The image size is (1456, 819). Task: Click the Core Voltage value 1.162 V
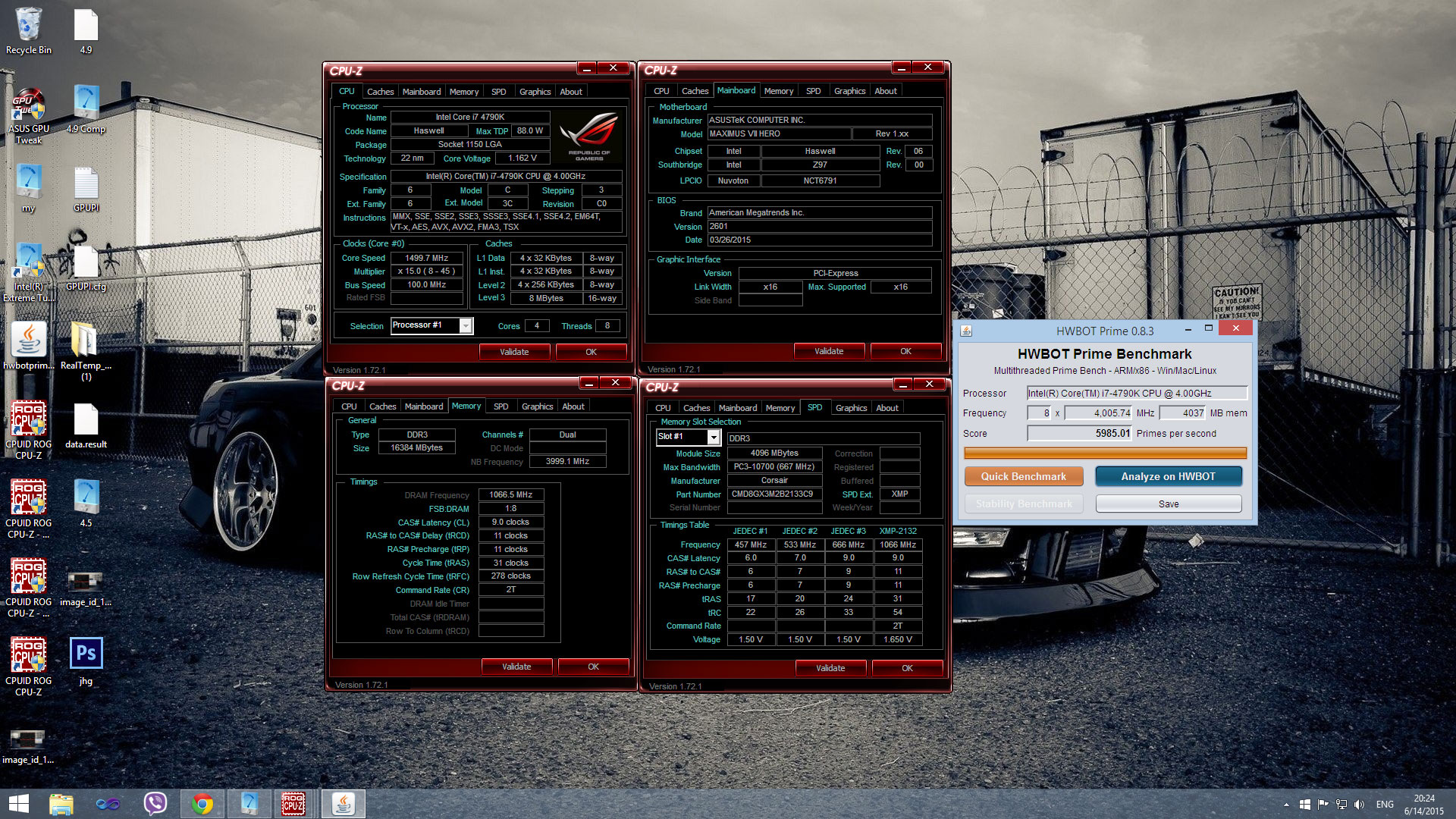tap(522, 158)
